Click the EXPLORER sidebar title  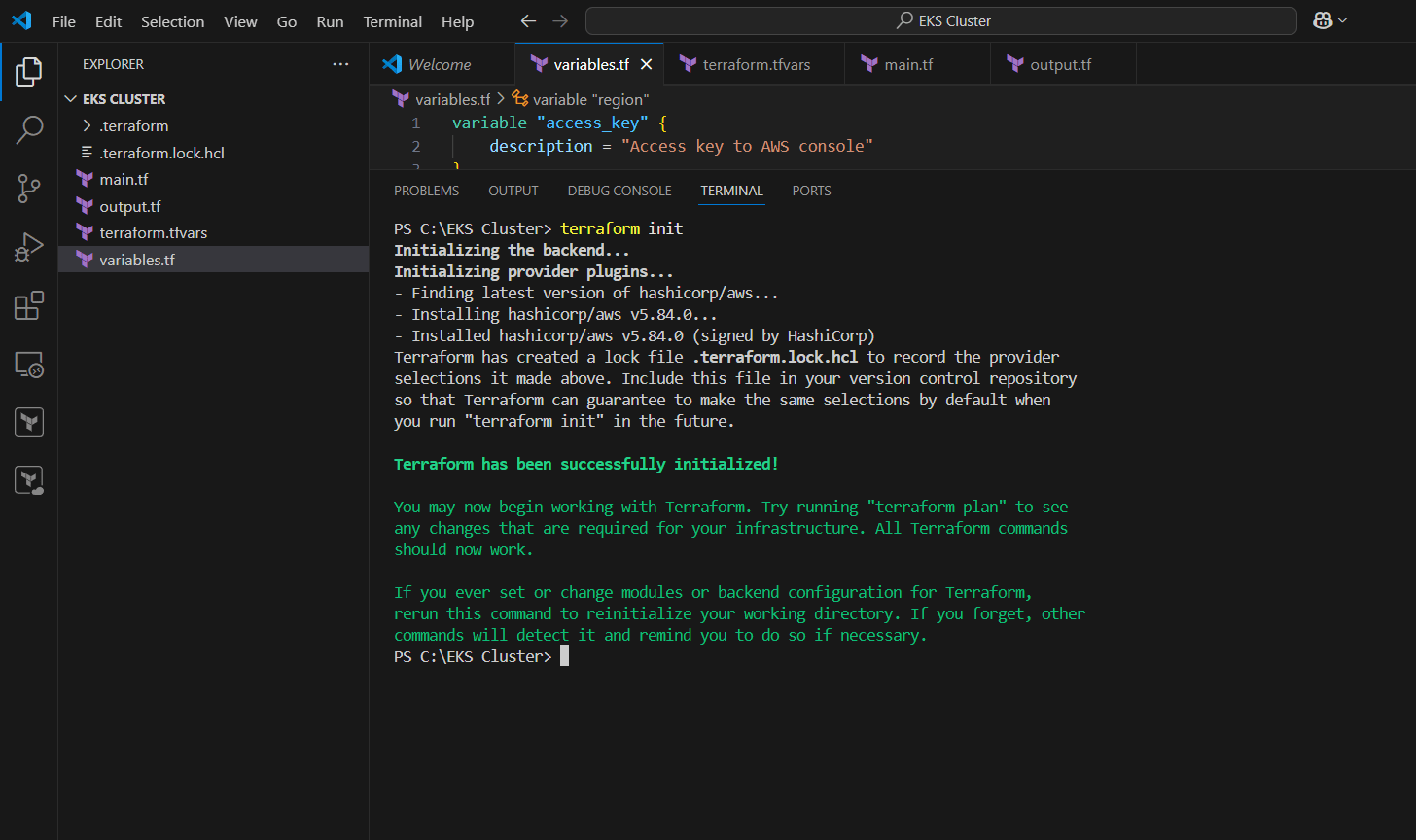point(113,64)
